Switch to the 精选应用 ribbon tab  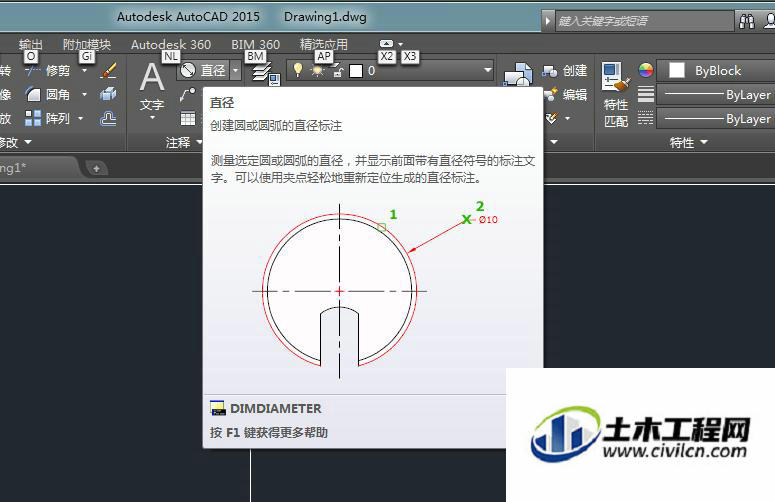click(324, 44)
